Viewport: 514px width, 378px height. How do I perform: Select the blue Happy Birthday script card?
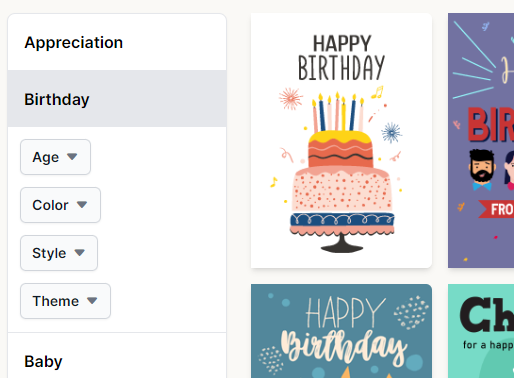coord(341,331)
